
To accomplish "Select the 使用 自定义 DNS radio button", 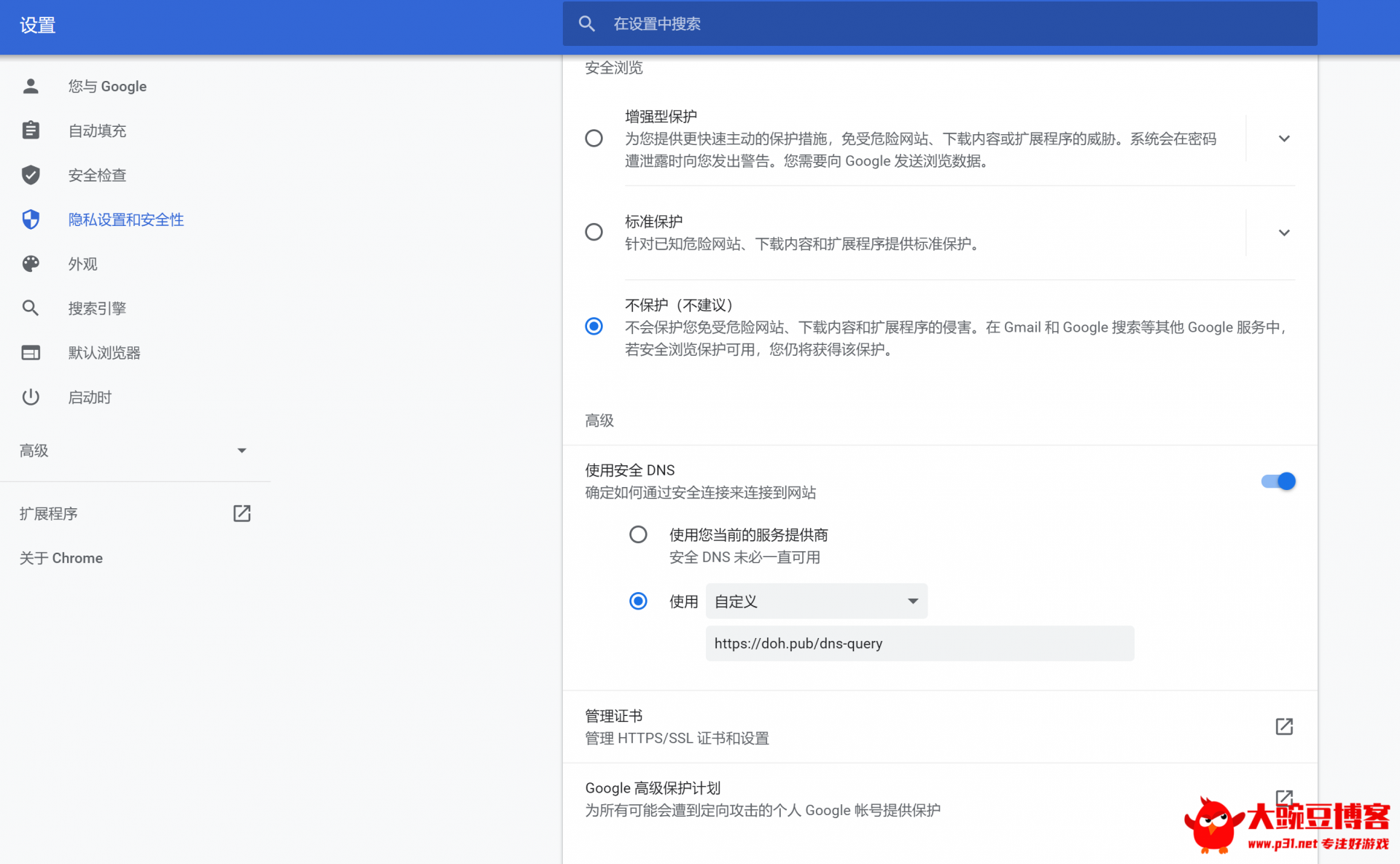I will pos(638,602).
